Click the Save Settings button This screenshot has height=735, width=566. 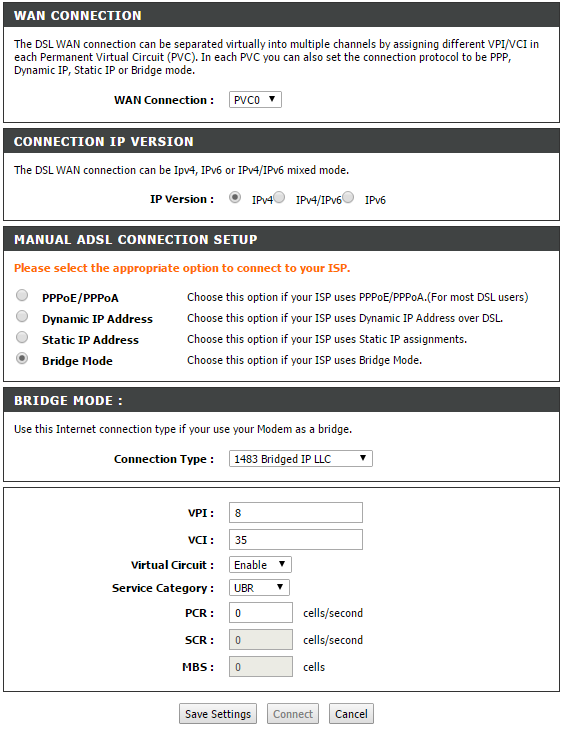(x=218, y=713)
